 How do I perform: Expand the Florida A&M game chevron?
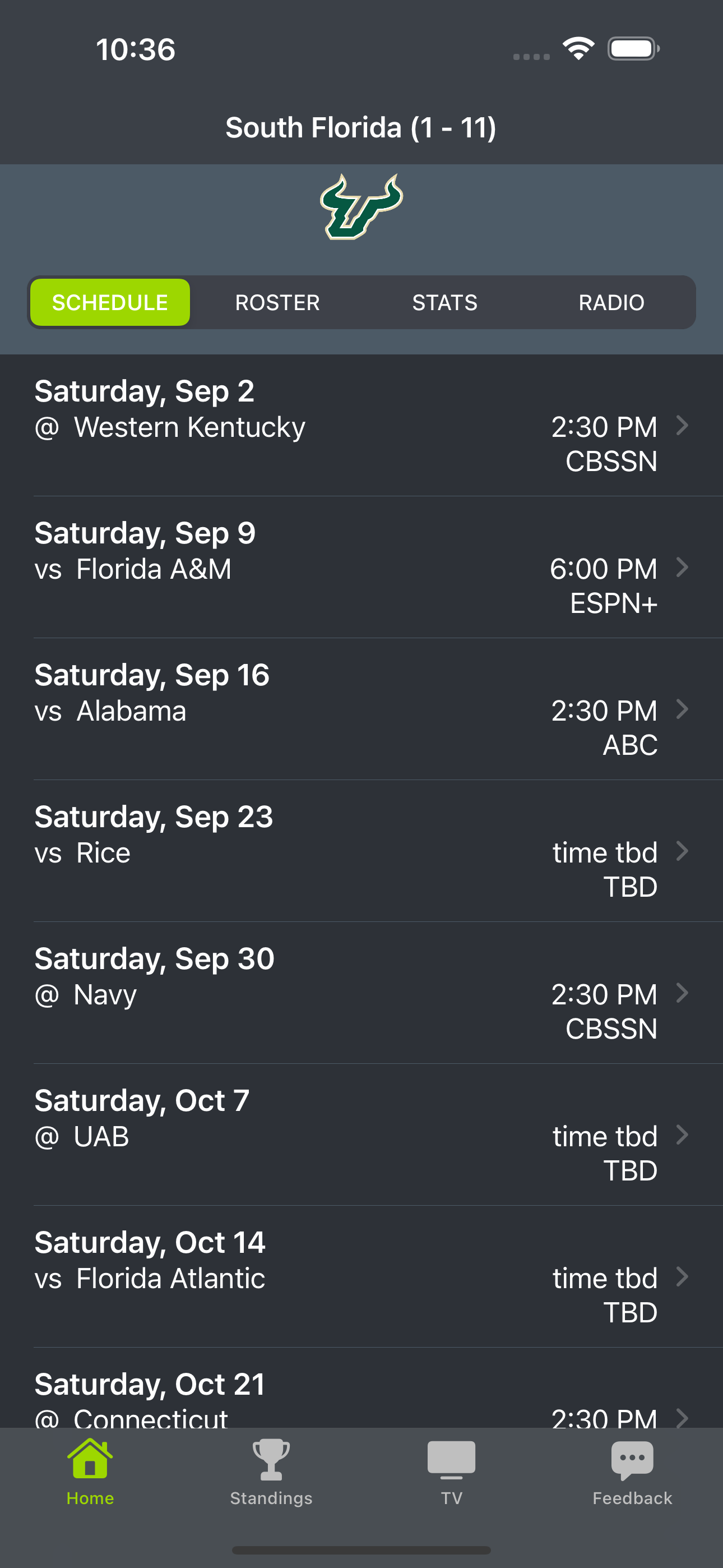[683, 568]
